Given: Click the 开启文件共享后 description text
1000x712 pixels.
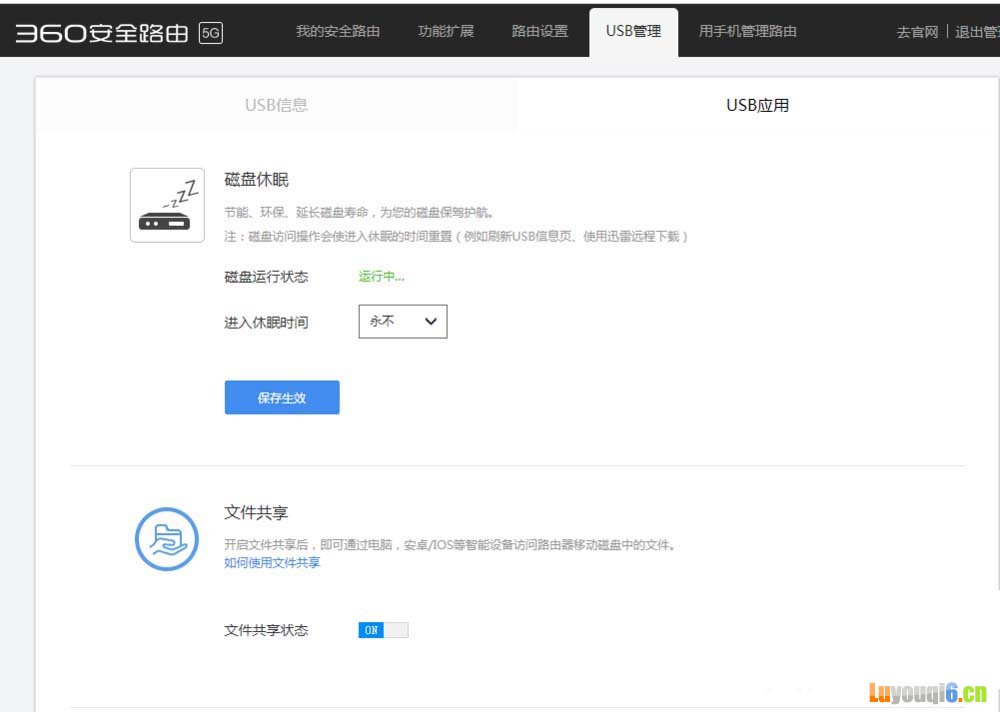Looking at the screenshot, I should [450, 545].
